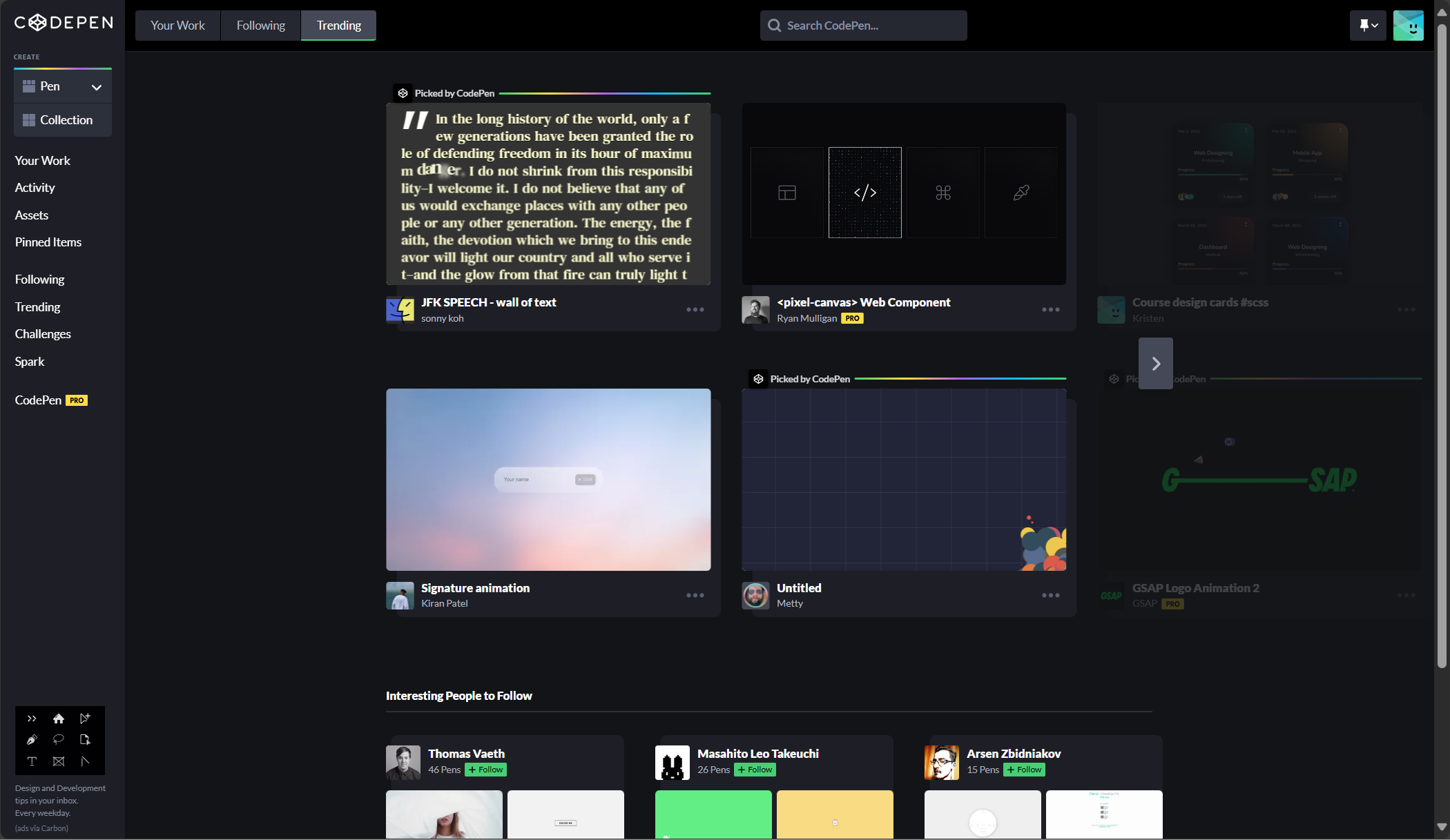Image resolution: width=1450 pixels, height=840 pixels.
Task: Open the Challenges sidebar link
Action: pyautogui.click(x=43, y=334)
